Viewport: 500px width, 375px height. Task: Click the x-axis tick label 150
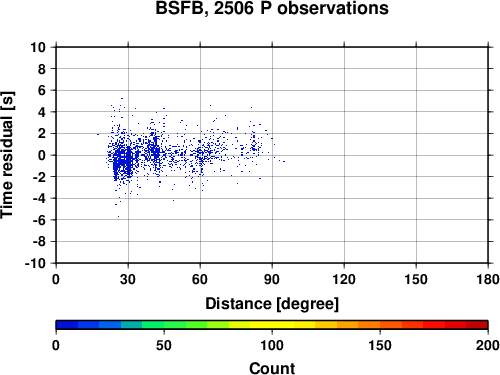coord(416,279)
